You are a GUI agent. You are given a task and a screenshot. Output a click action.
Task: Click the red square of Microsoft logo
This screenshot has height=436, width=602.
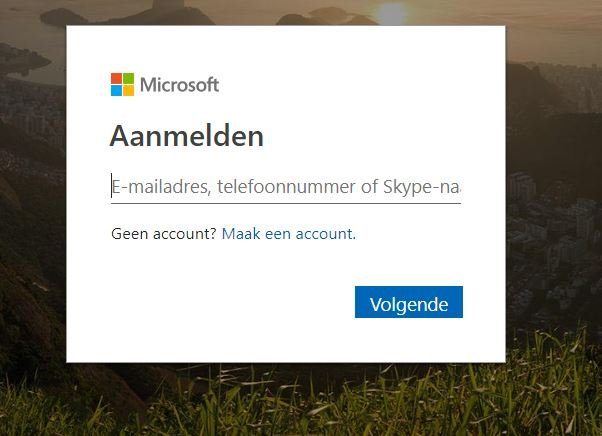pos(116,78)
